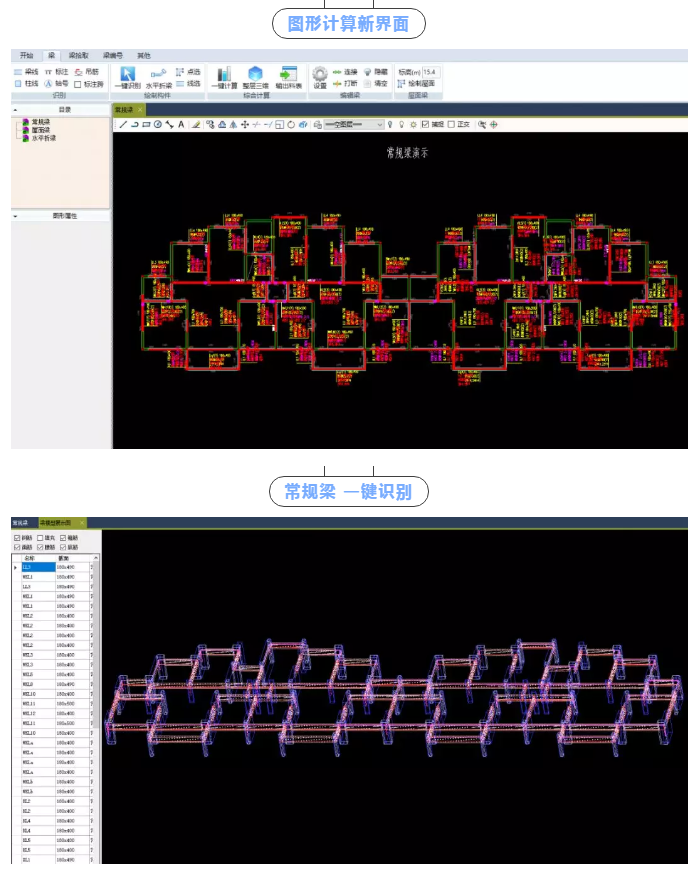Image resolution: width=700 pixels, height=872 pixels.
Task: Click the 一键识别 icon in the ribbon
Action: tap(128, 76)
